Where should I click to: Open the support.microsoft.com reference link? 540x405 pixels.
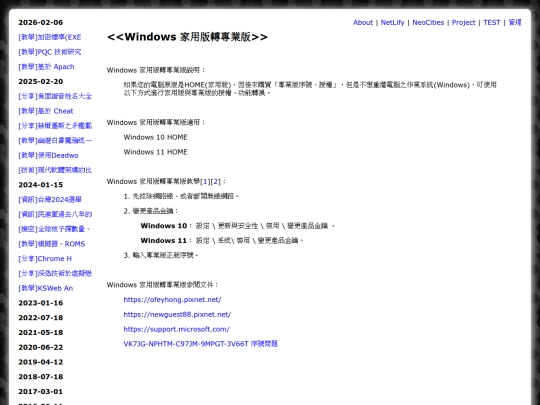(176, 329)
